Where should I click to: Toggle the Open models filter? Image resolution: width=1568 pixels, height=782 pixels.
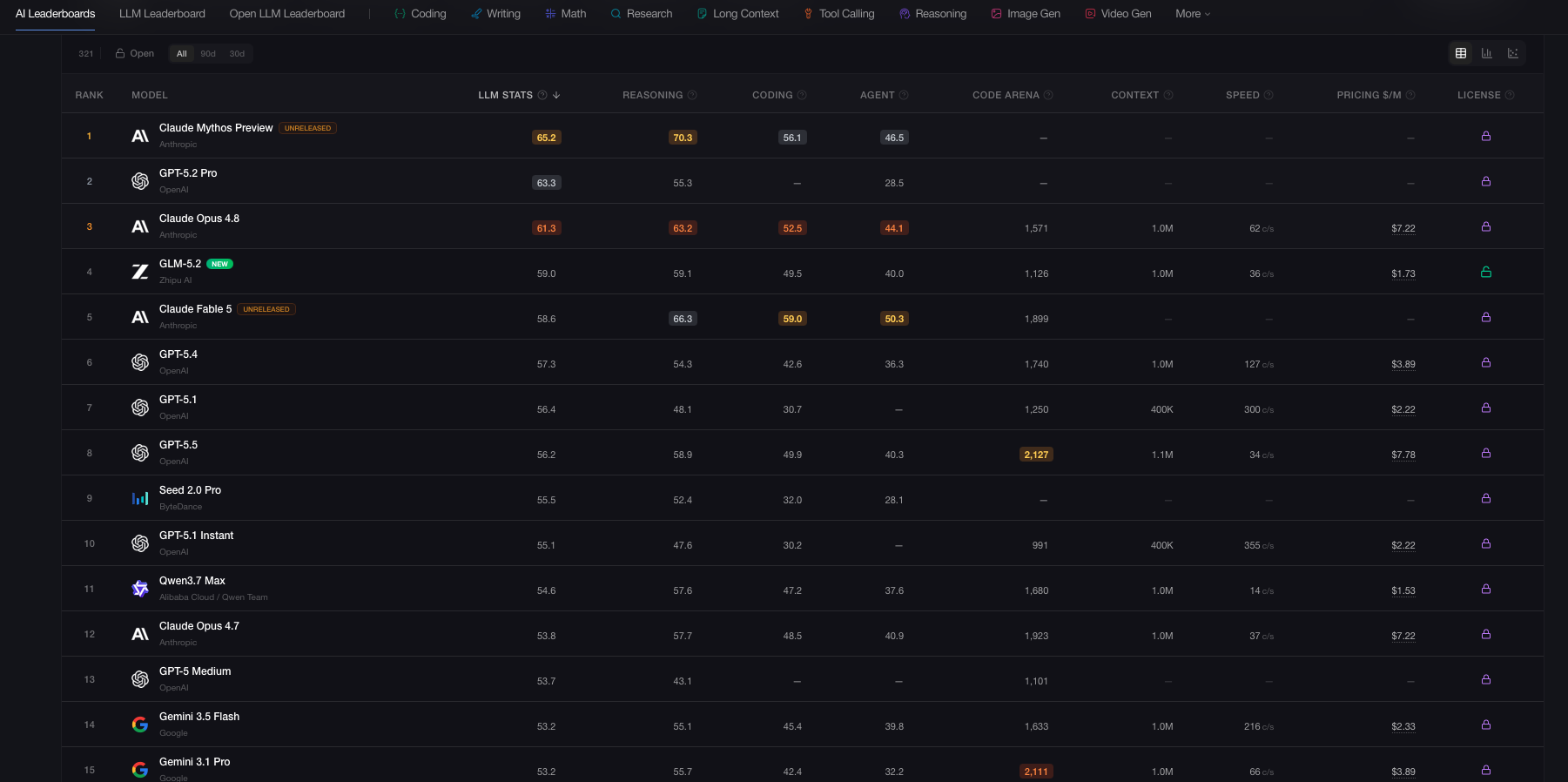135,53
